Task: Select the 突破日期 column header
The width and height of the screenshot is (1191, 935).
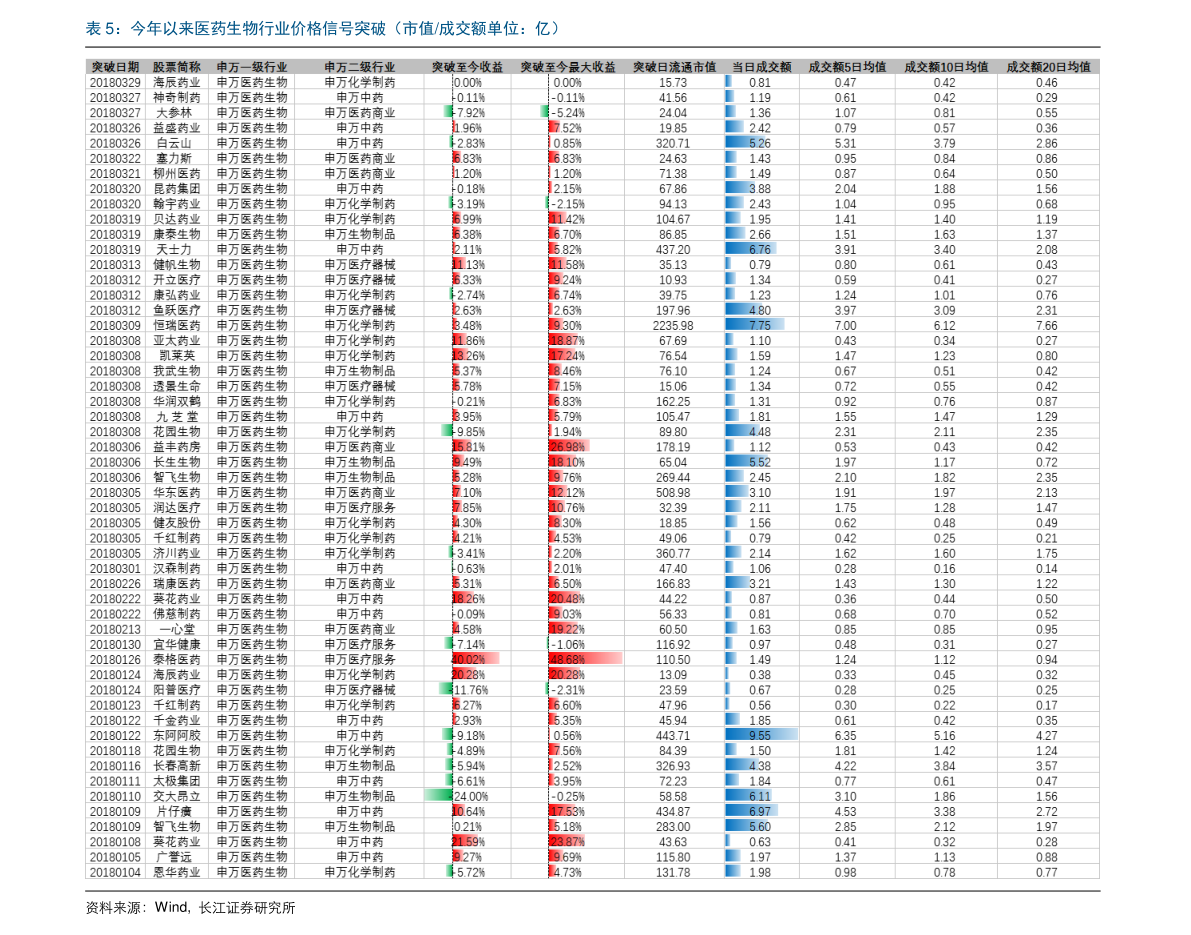Action: 115,67
